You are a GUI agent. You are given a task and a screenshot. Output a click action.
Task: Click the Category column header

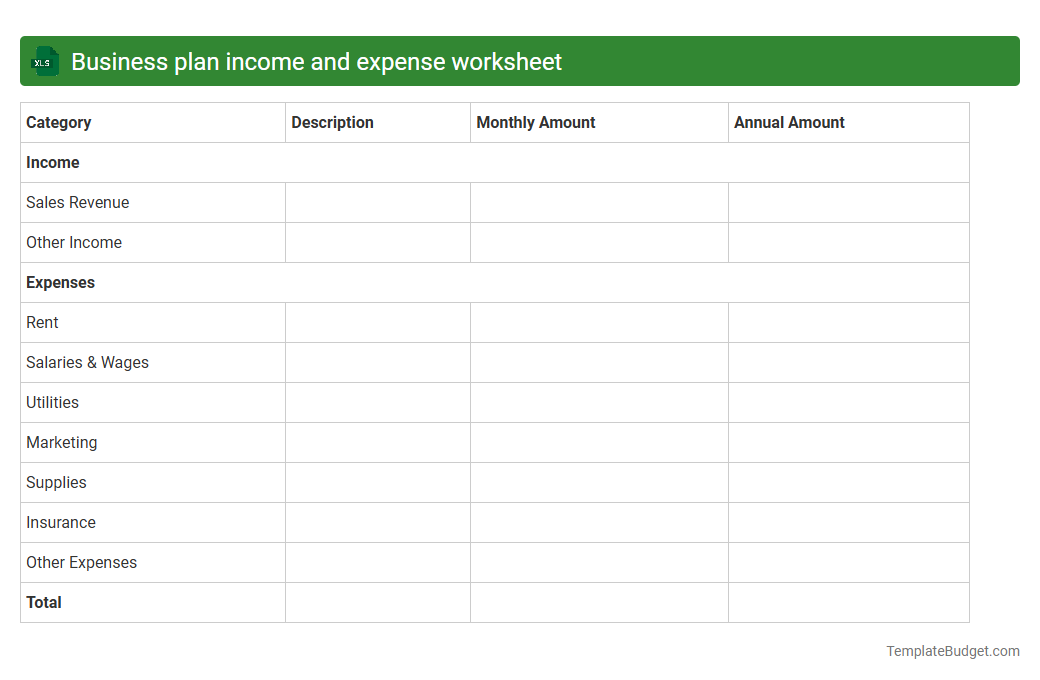[58, 122]
